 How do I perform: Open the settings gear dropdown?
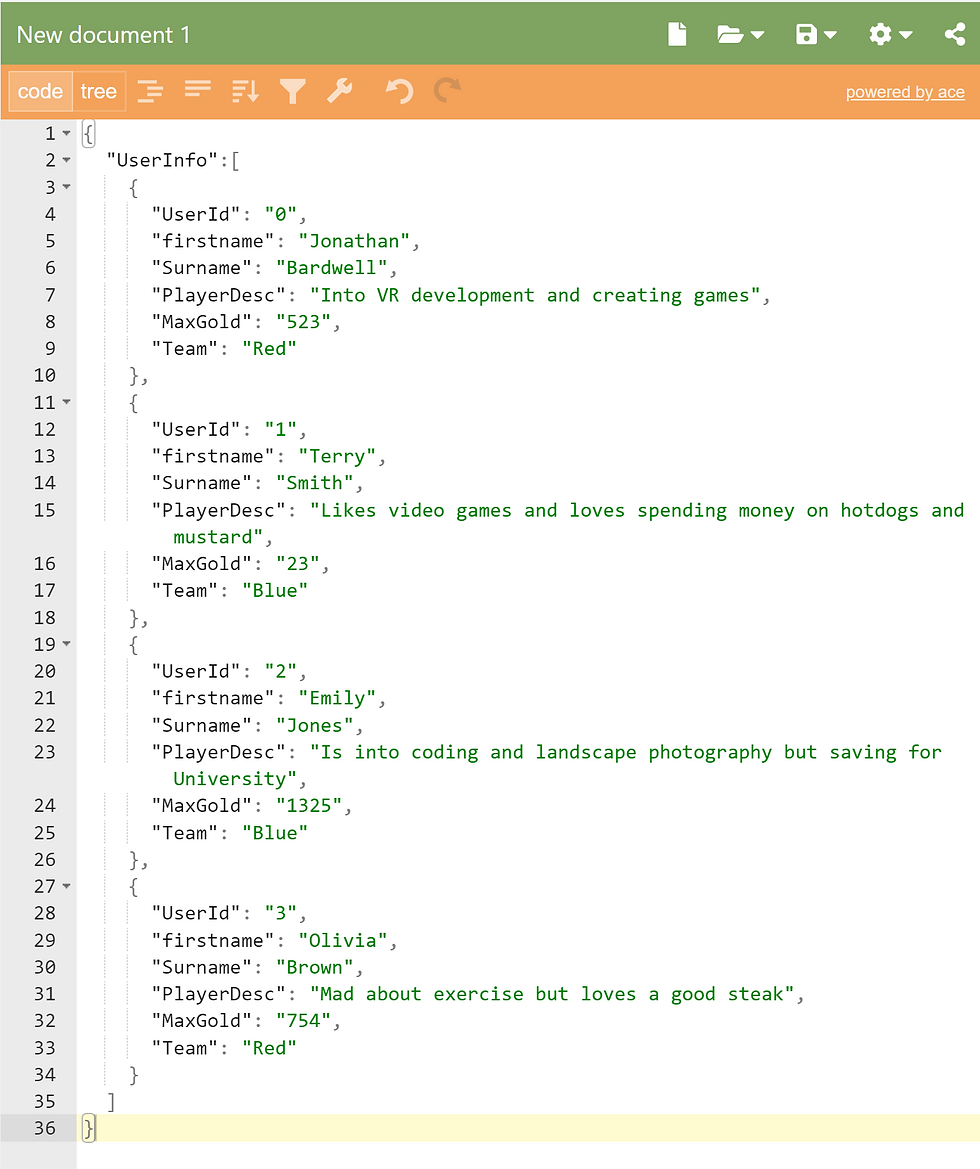891,34
